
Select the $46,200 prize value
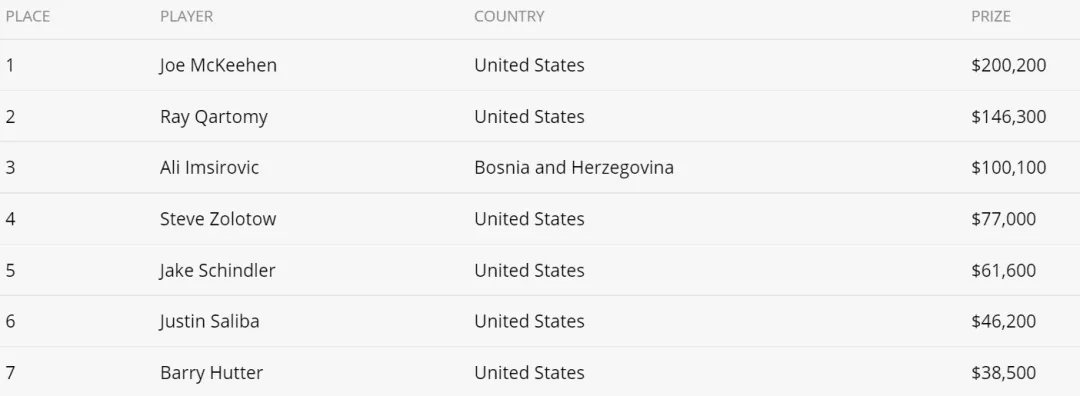point(1004,322)
